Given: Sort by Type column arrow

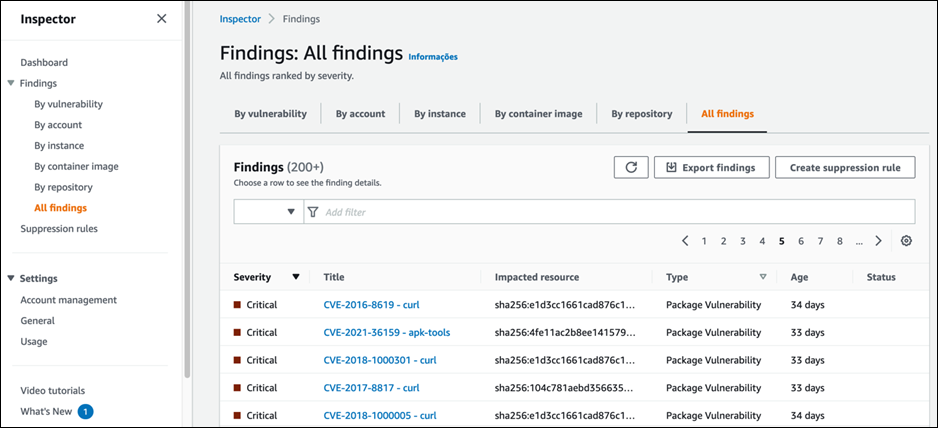Looking at the screenshot, I should tap(763, 277).
